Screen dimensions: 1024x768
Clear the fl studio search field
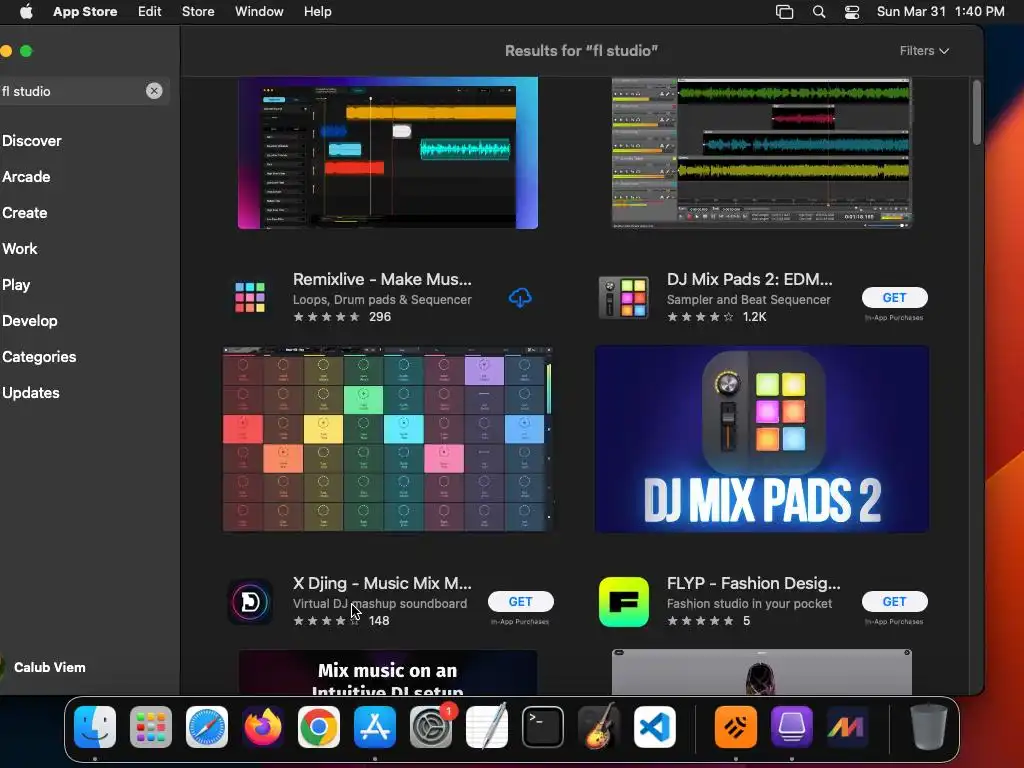154,91
